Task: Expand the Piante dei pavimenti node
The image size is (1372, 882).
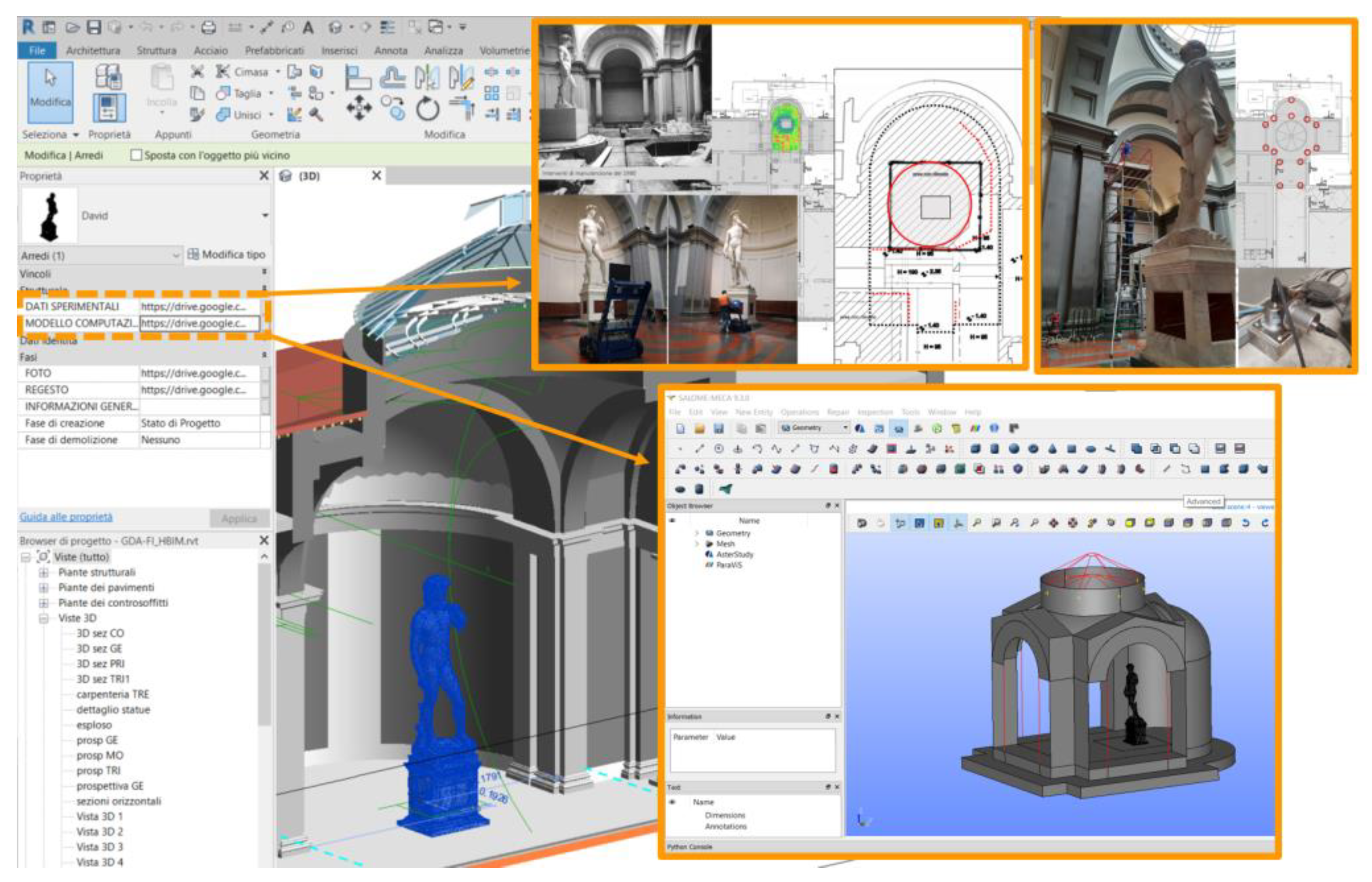Action: [44, 588]
